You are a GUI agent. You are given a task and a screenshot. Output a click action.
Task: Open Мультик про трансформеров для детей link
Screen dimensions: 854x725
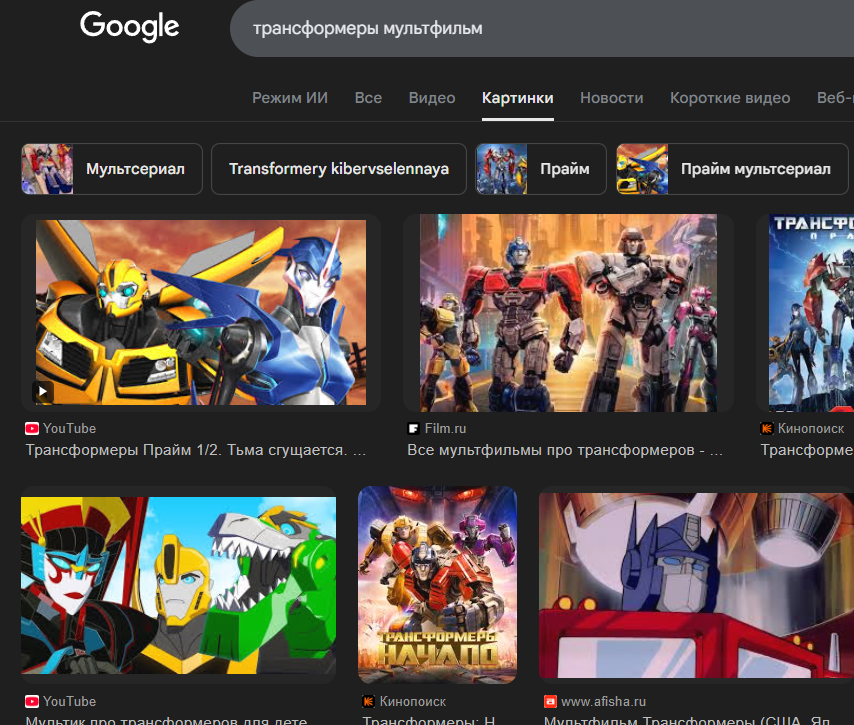coord(167,720)
